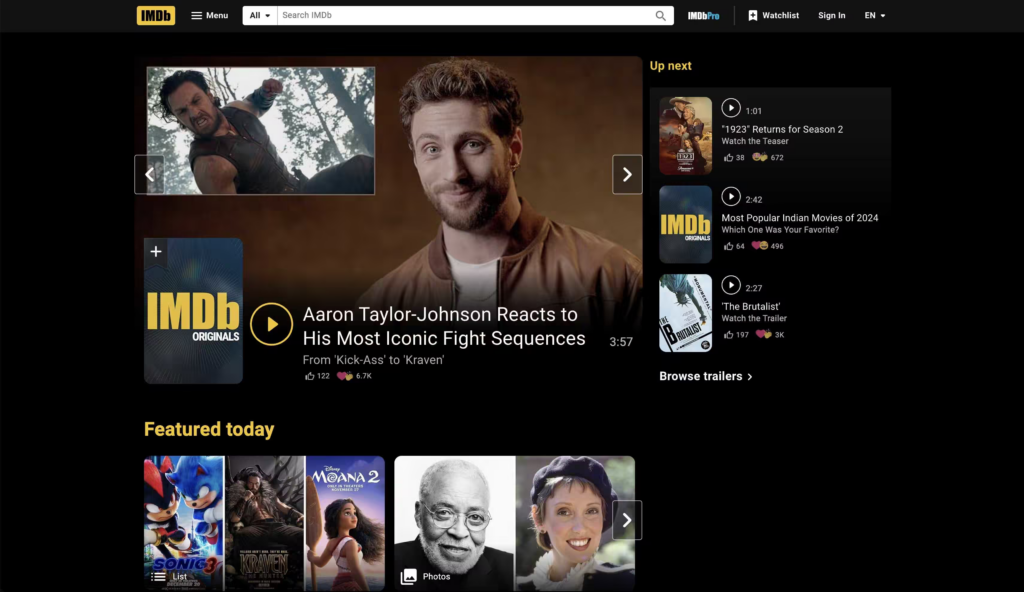
Task: Open the EN language dropdown
Action: click(874, 15)
